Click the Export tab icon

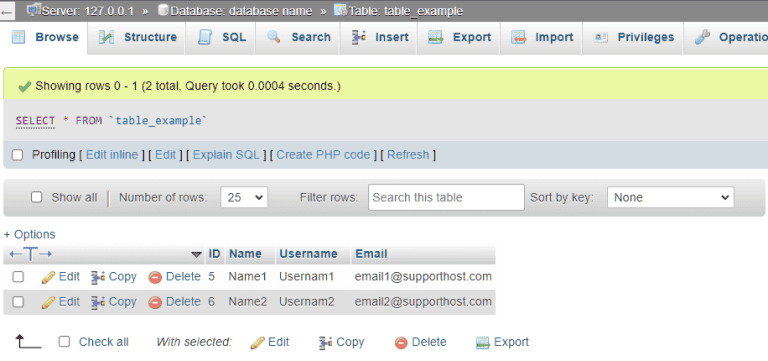coord(435,37)
